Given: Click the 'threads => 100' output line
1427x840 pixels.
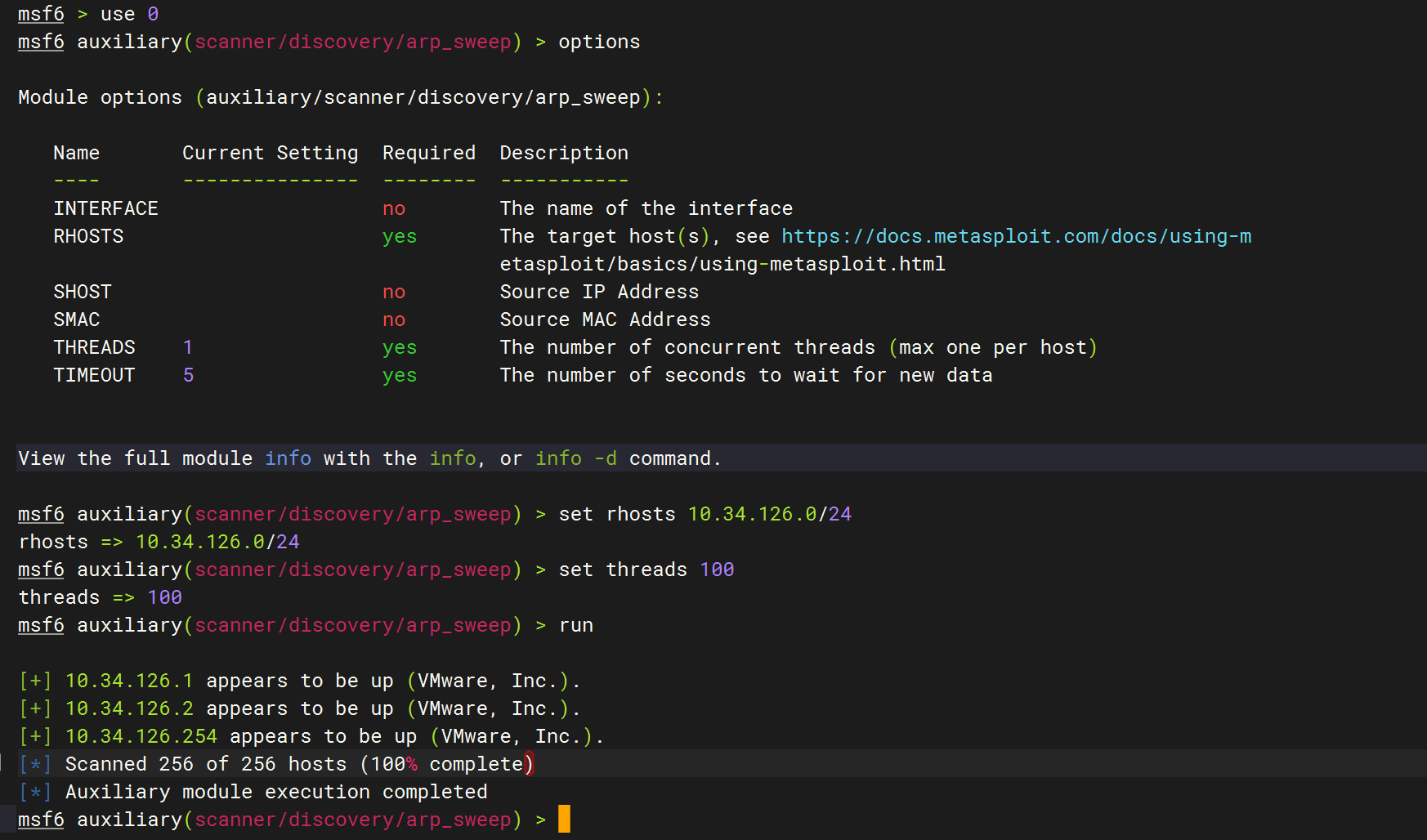Looking at the screenshot, I should tap(100, 597).
